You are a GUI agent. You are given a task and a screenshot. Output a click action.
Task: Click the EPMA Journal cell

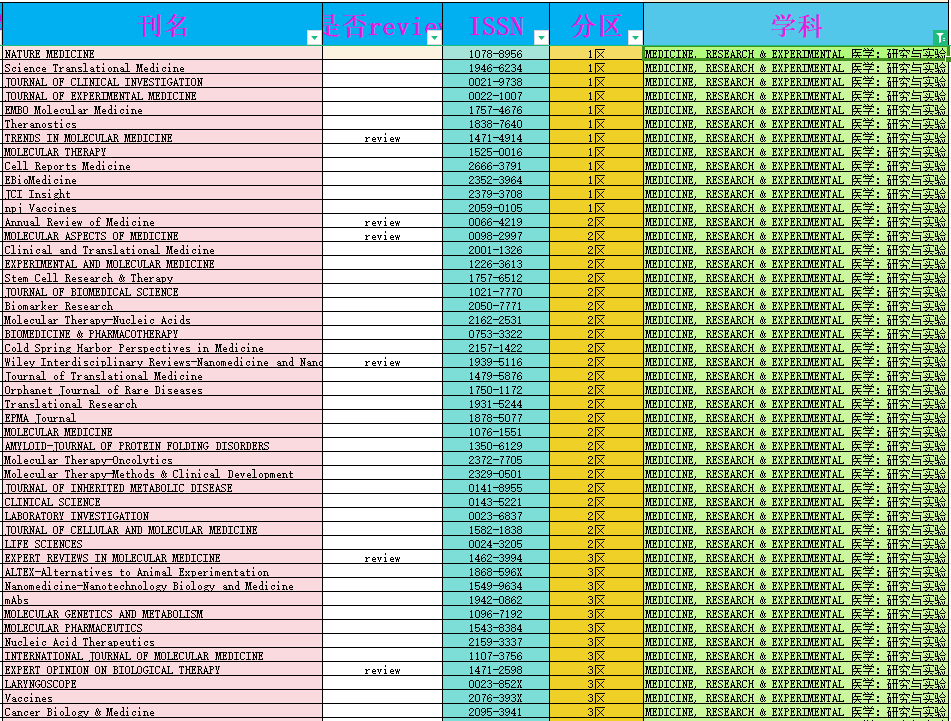[x=163, y=418]
